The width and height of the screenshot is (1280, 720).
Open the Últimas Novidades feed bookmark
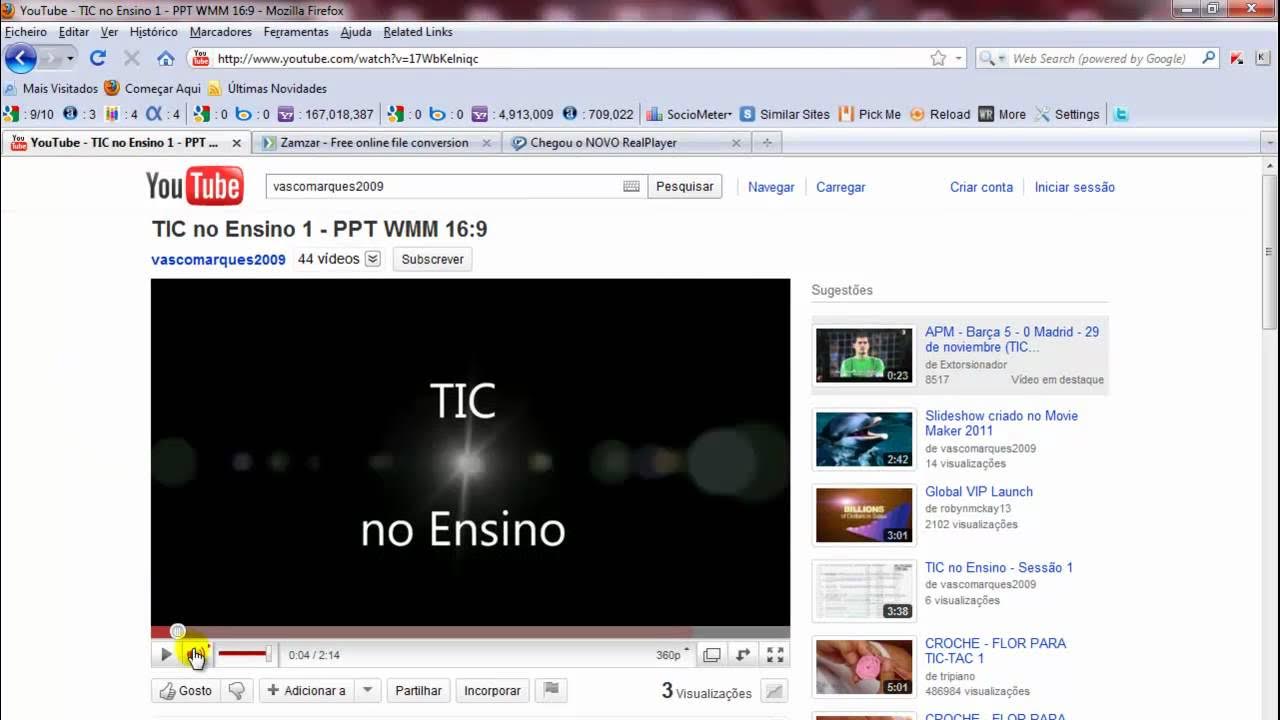click(x=267, y=88)
